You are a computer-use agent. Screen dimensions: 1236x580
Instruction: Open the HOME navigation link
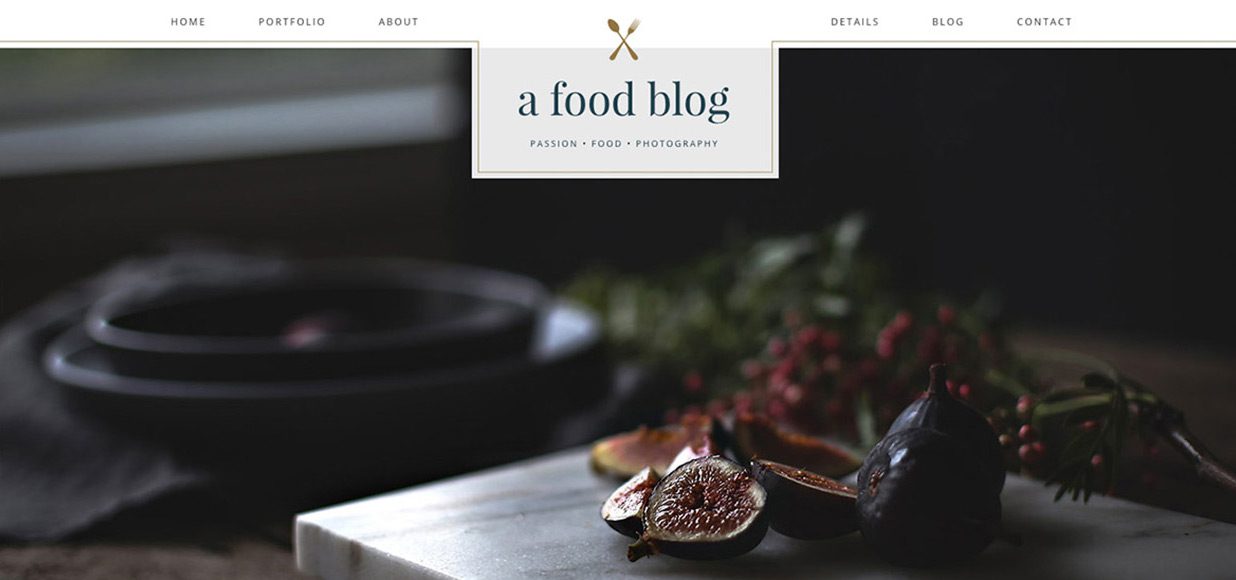click(188, 22)
